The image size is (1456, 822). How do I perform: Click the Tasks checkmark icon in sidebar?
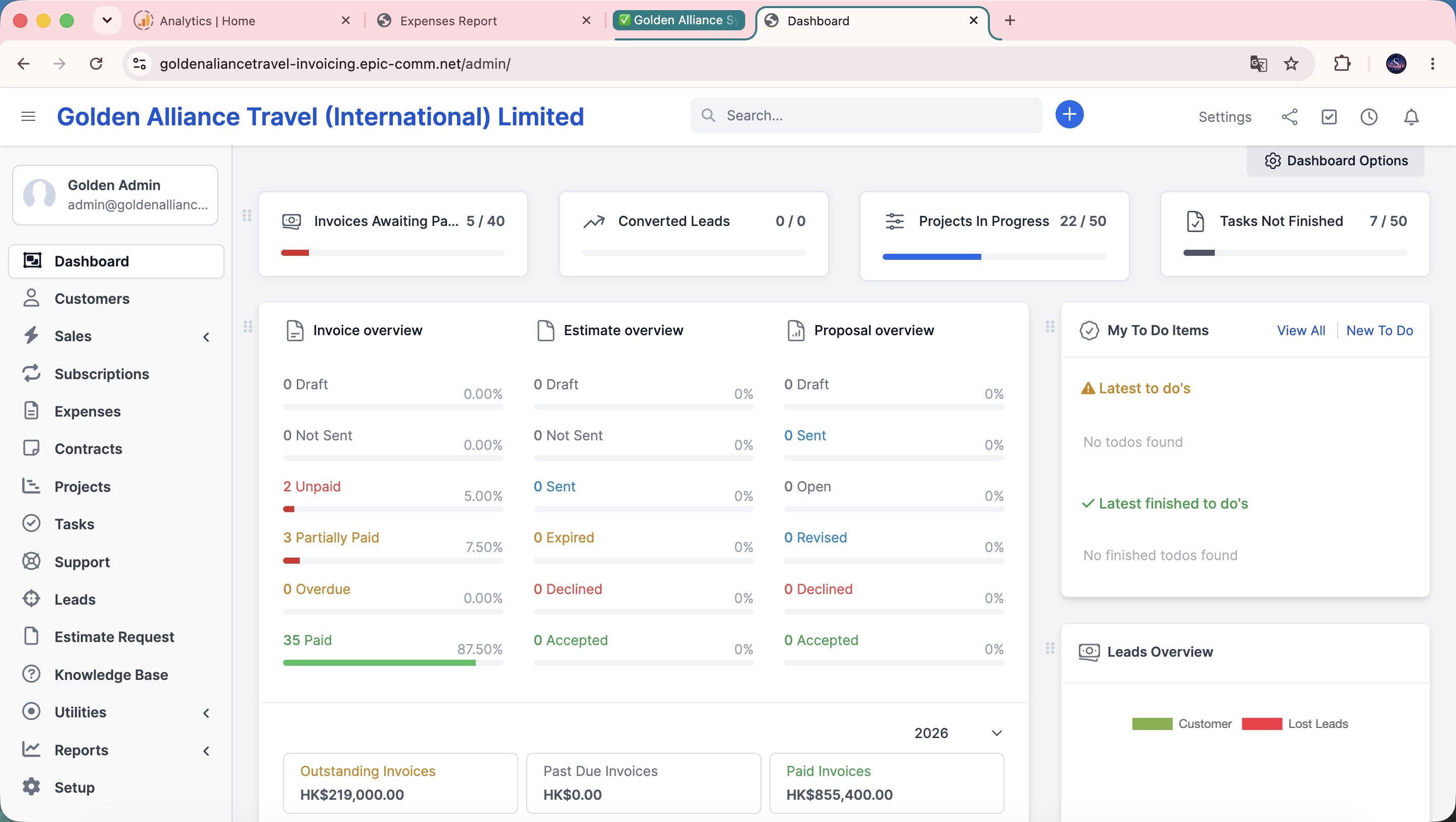[x=31, y=524]
